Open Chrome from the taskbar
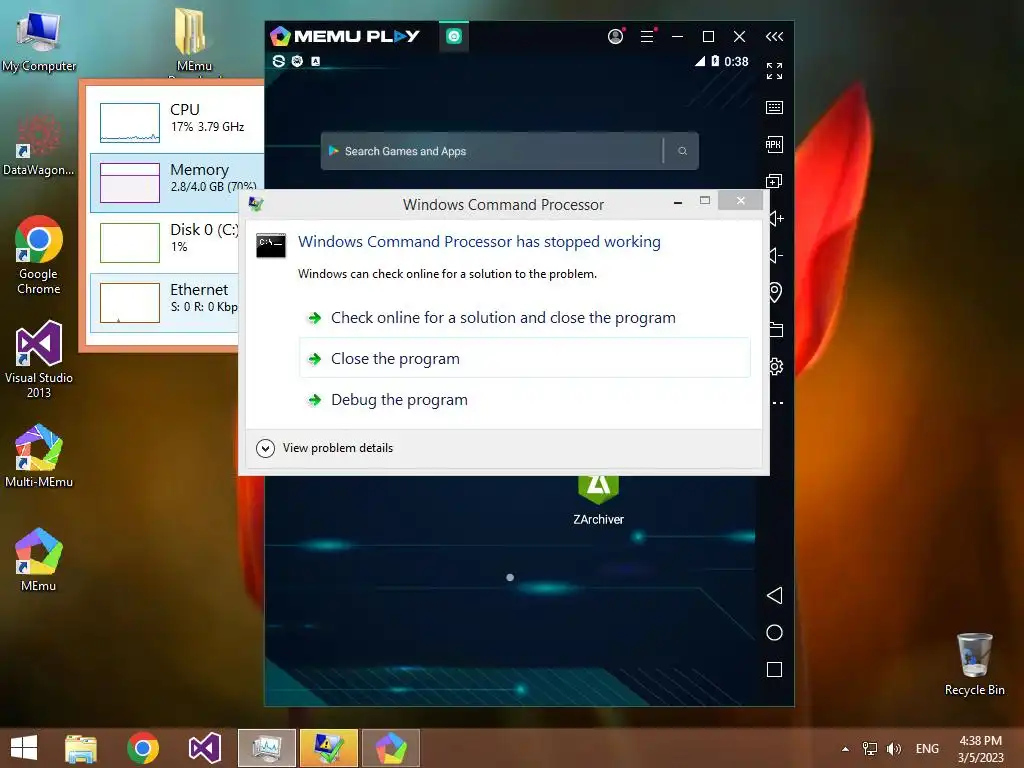Screen dimensions: 1024x768 click(143, 748)
